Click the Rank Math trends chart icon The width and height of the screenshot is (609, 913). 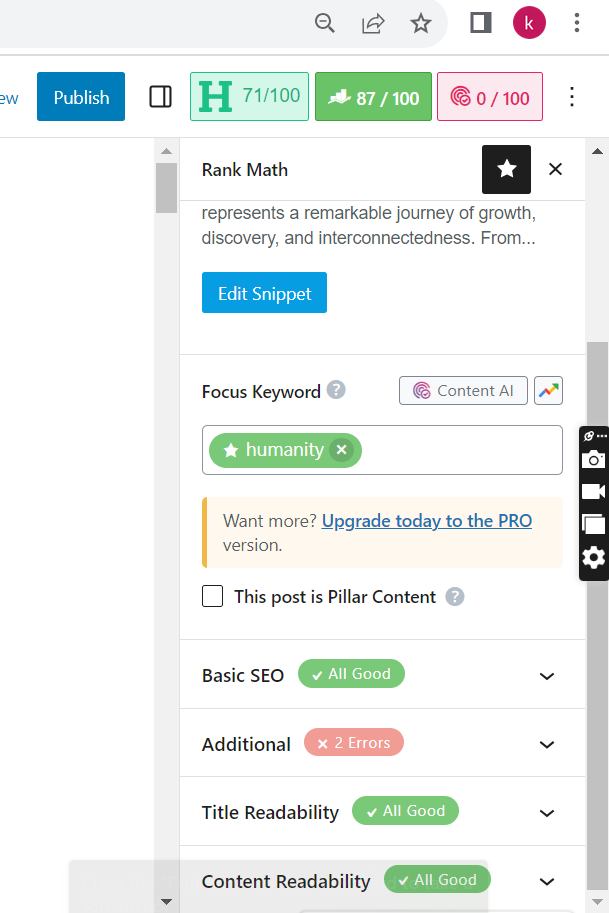(548, 391)
